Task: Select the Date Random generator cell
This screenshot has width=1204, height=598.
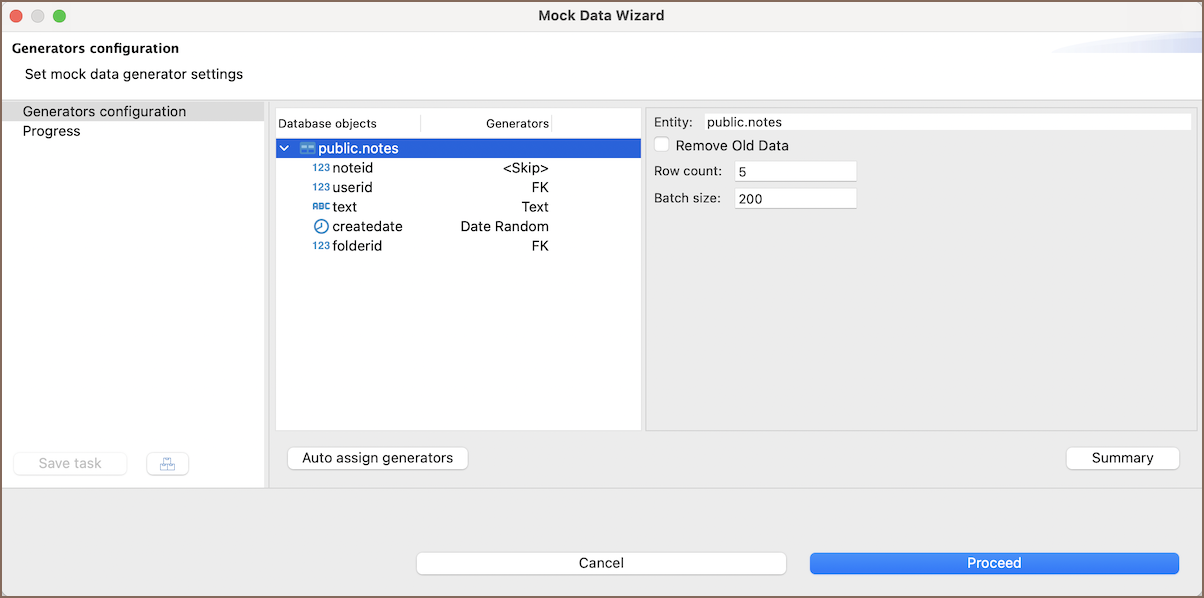Action: [504, 226]
